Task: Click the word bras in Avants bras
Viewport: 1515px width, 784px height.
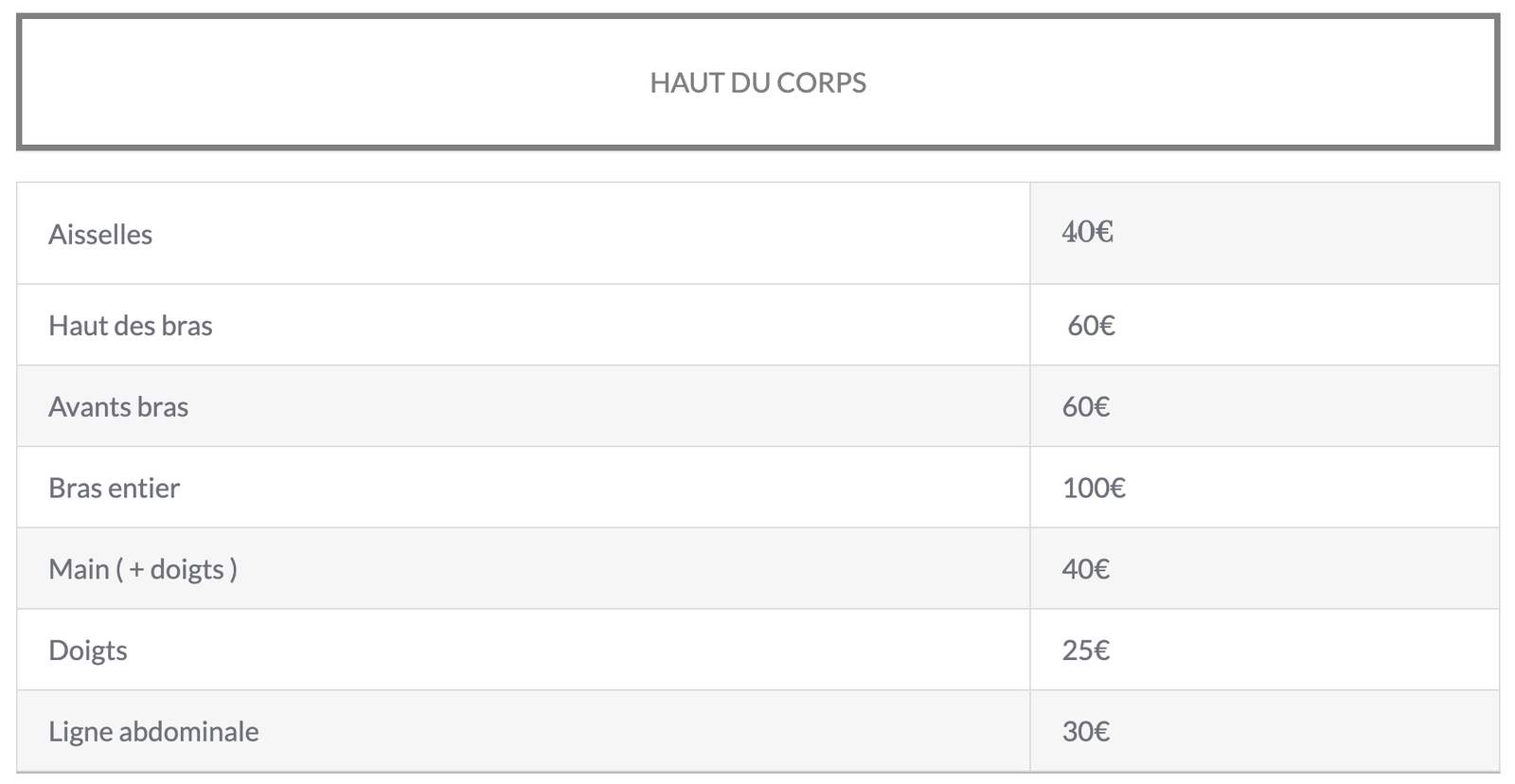Action: [163, 406]
